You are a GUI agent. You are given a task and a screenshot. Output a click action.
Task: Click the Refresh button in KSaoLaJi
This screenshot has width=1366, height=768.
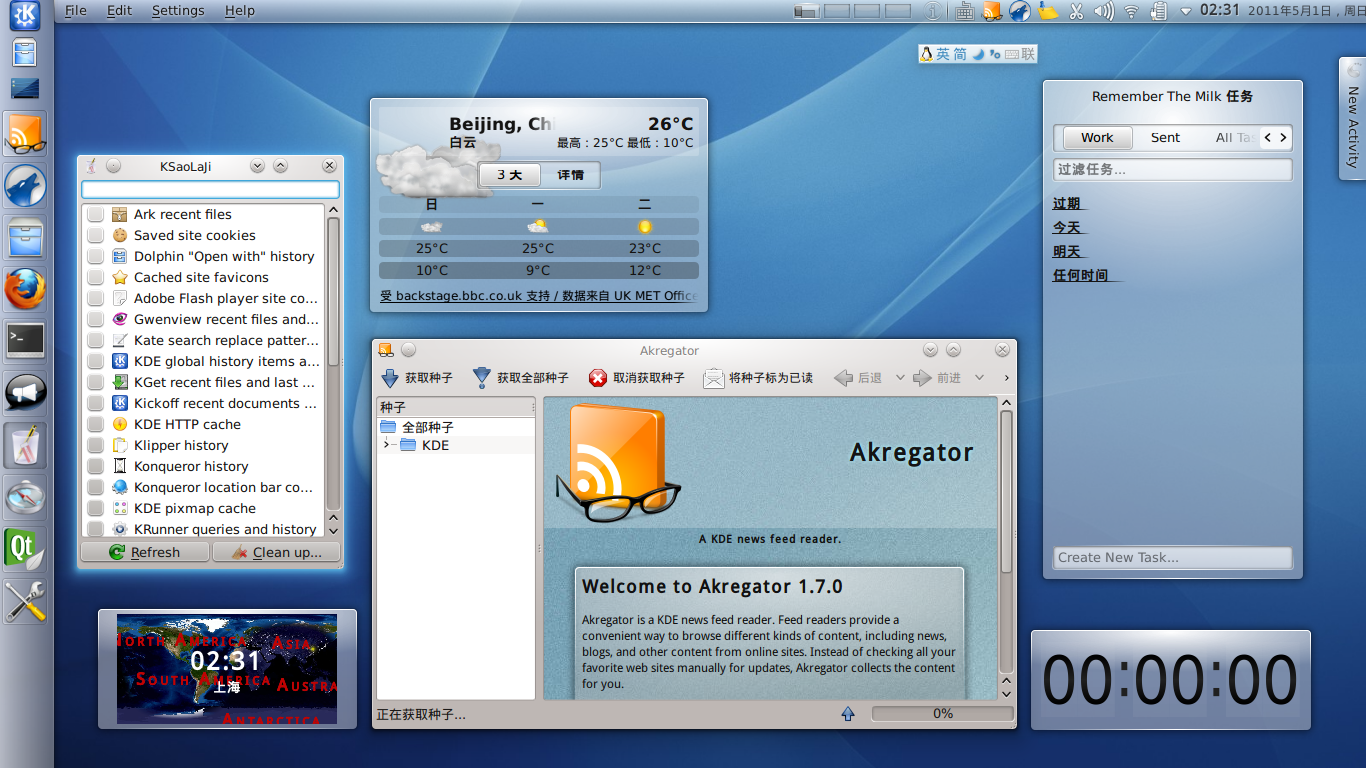pyautogui.click(x=145, y=552)
